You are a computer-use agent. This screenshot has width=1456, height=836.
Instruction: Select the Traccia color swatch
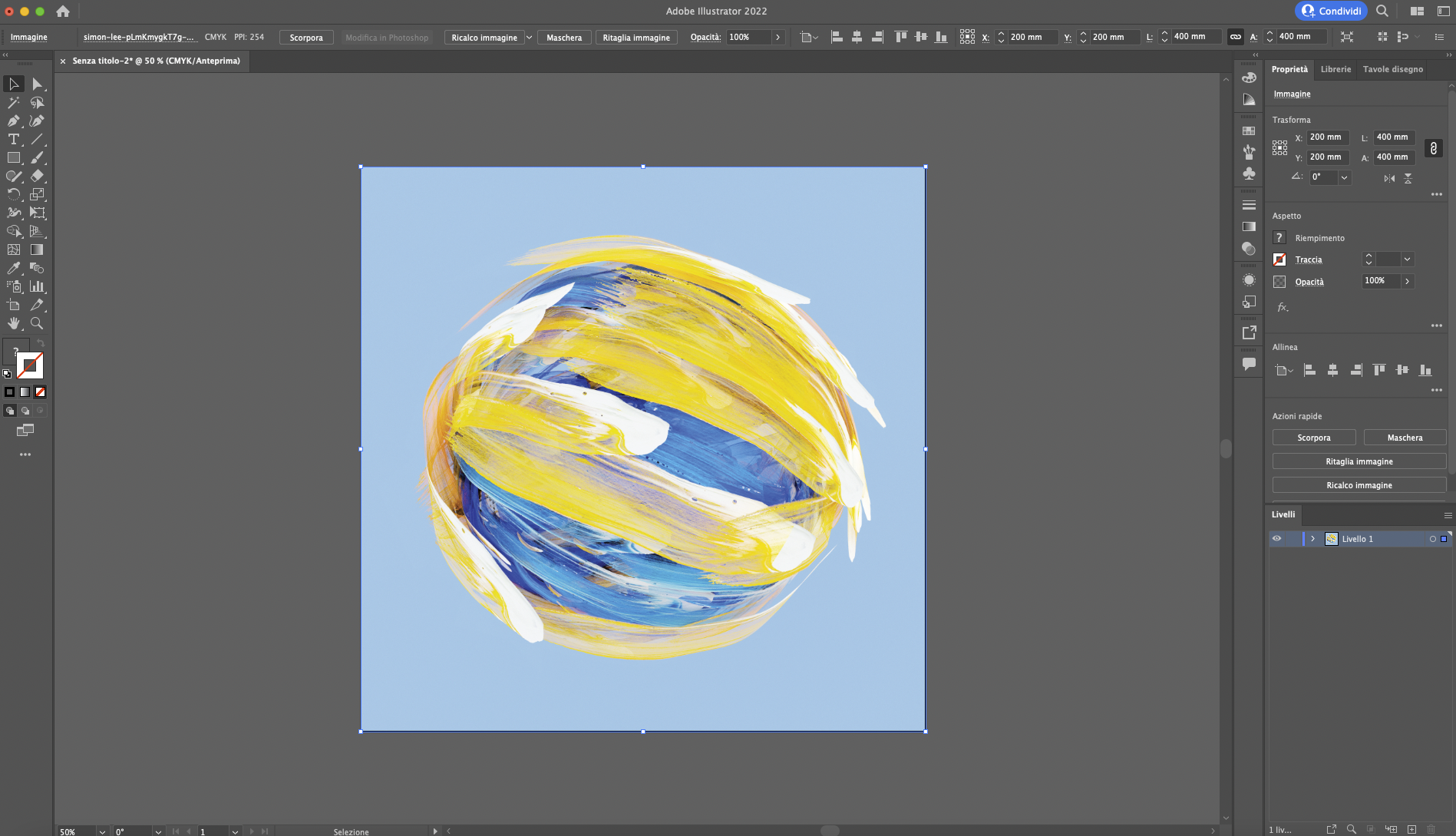tap(1279, 259)
